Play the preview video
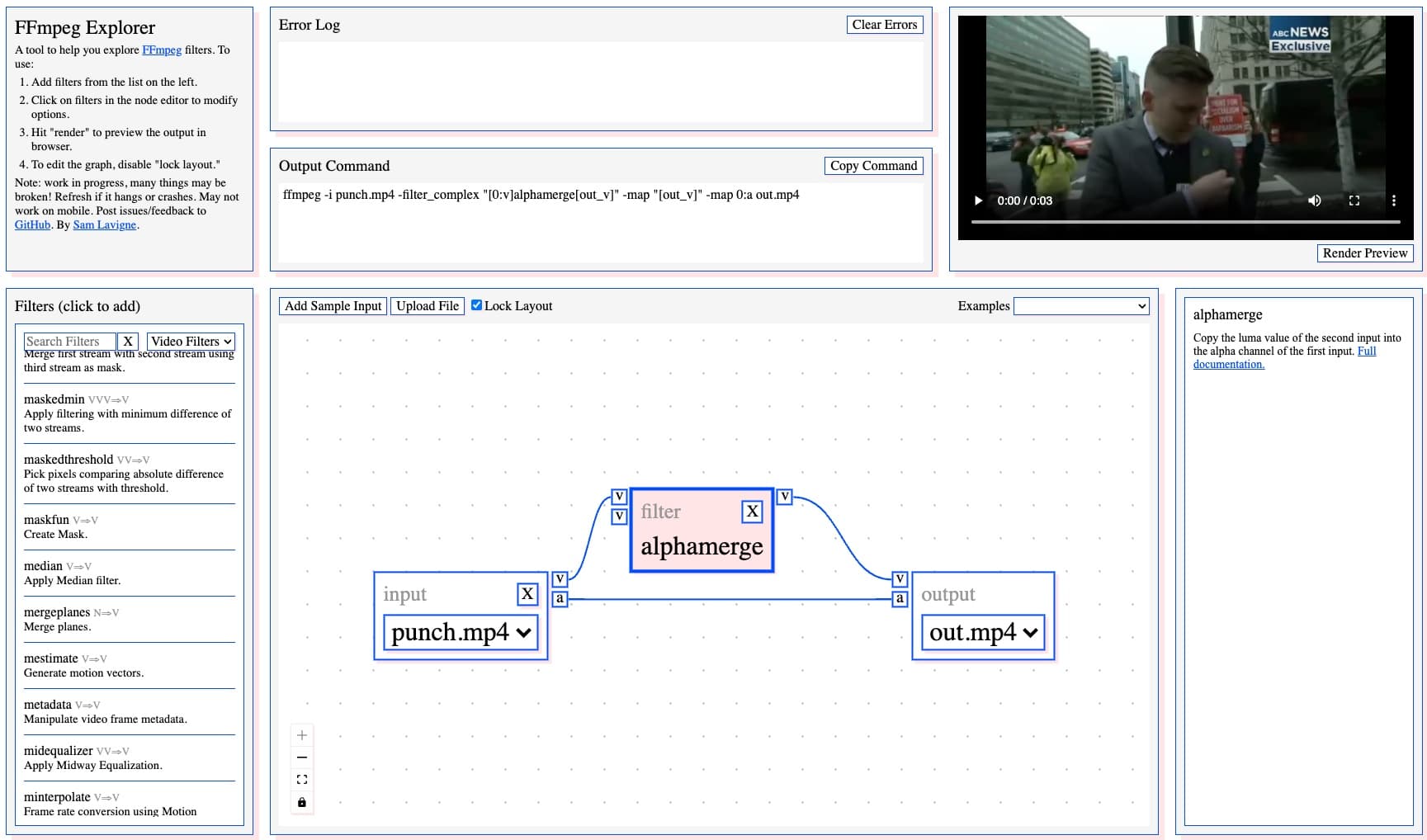This screenshot has width=1427, height=840. [x=978, y=201]
